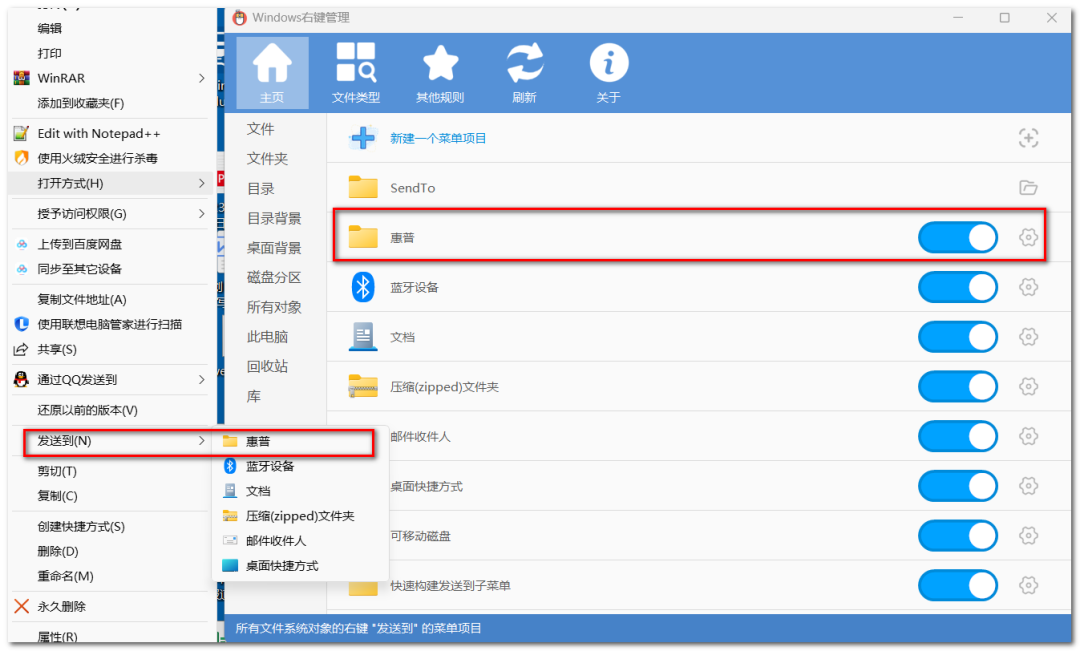Choose 使用火绒安全进行杀毒 menu entry
Viewport: 1080px width, 651px height.
(x=97, y=158)
